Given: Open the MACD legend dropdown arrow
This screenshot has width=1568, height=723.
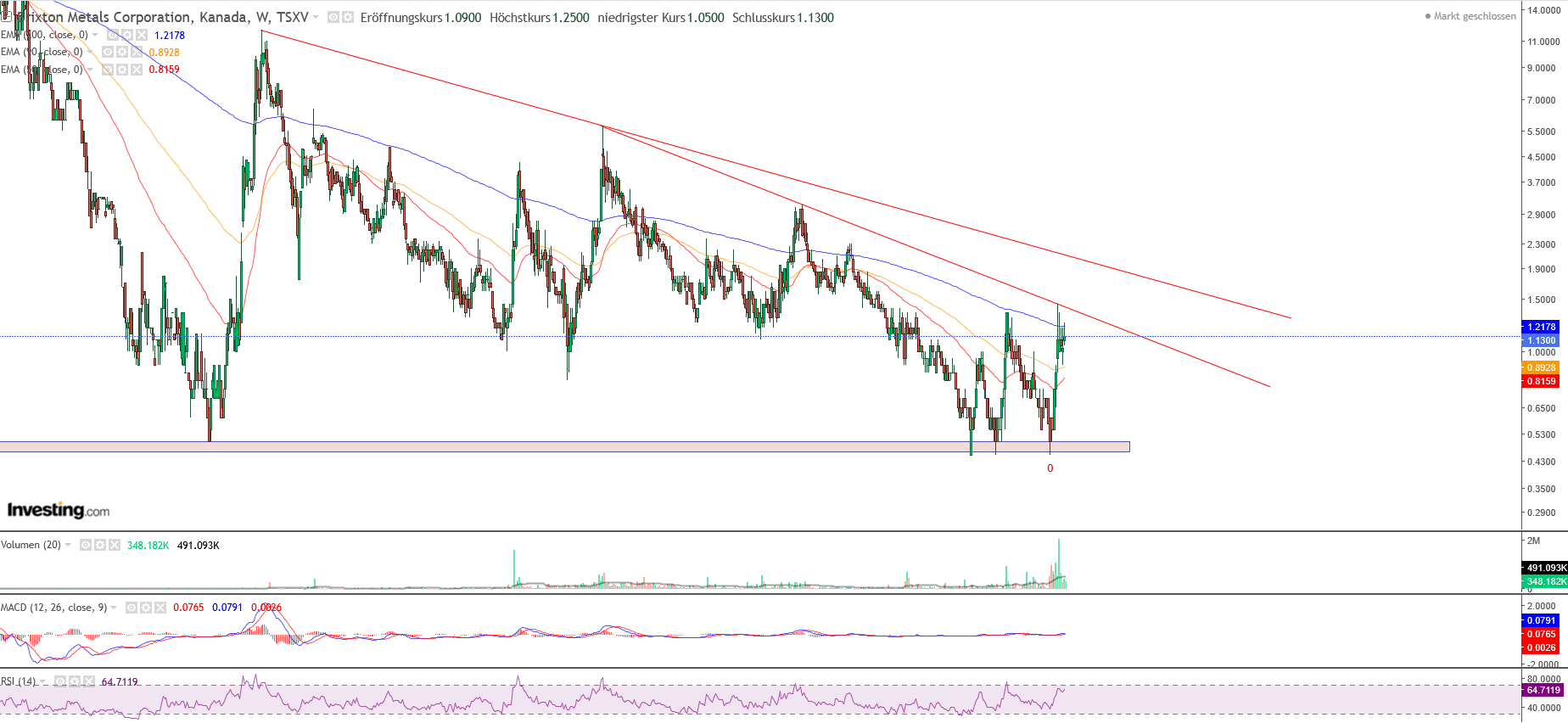Looking at the screenshot, I should (x=114, y=608).
